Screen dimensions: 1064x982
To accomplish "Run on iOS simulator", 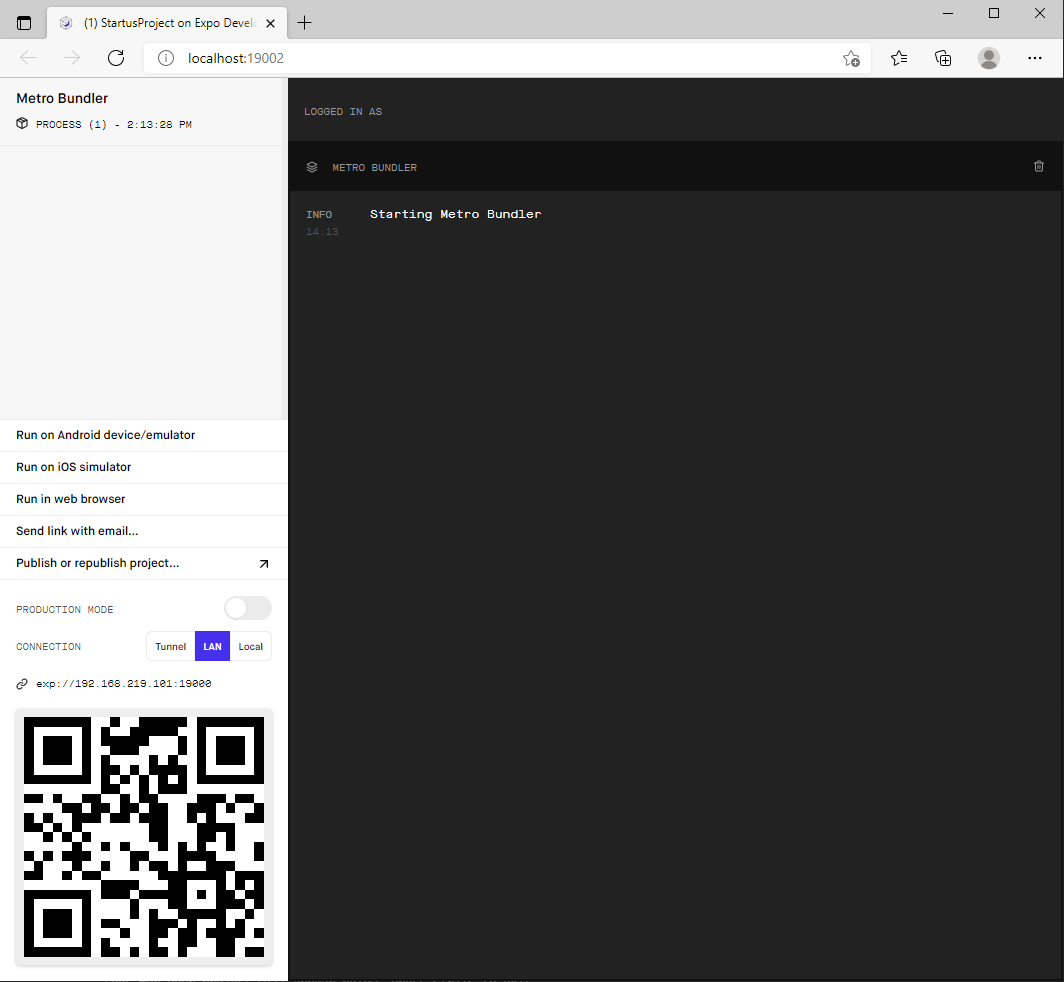I will point(144,467).
